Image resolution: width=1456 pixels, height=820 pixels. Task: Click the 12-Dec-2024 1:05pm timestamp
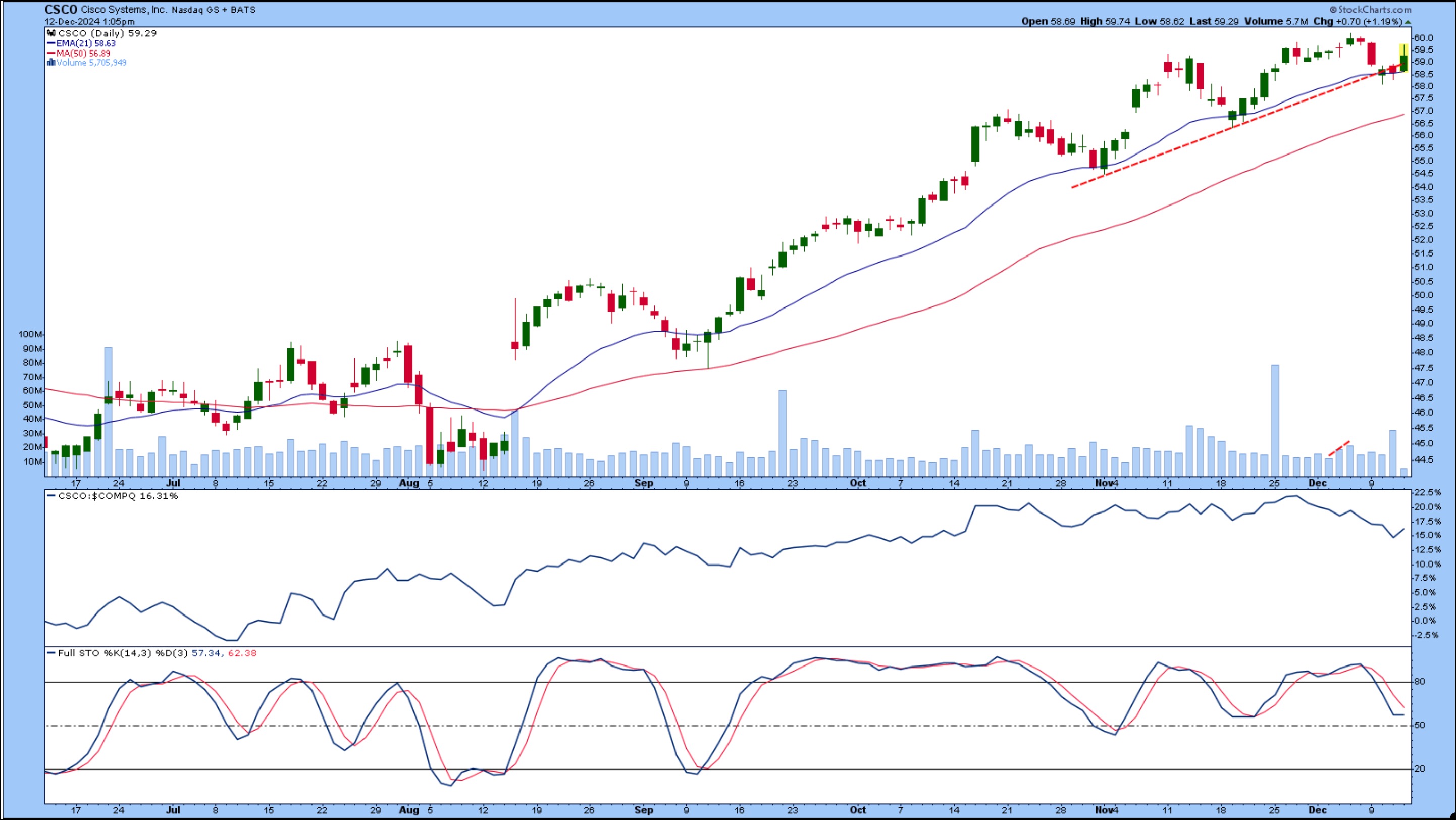[x=89, y=22]
